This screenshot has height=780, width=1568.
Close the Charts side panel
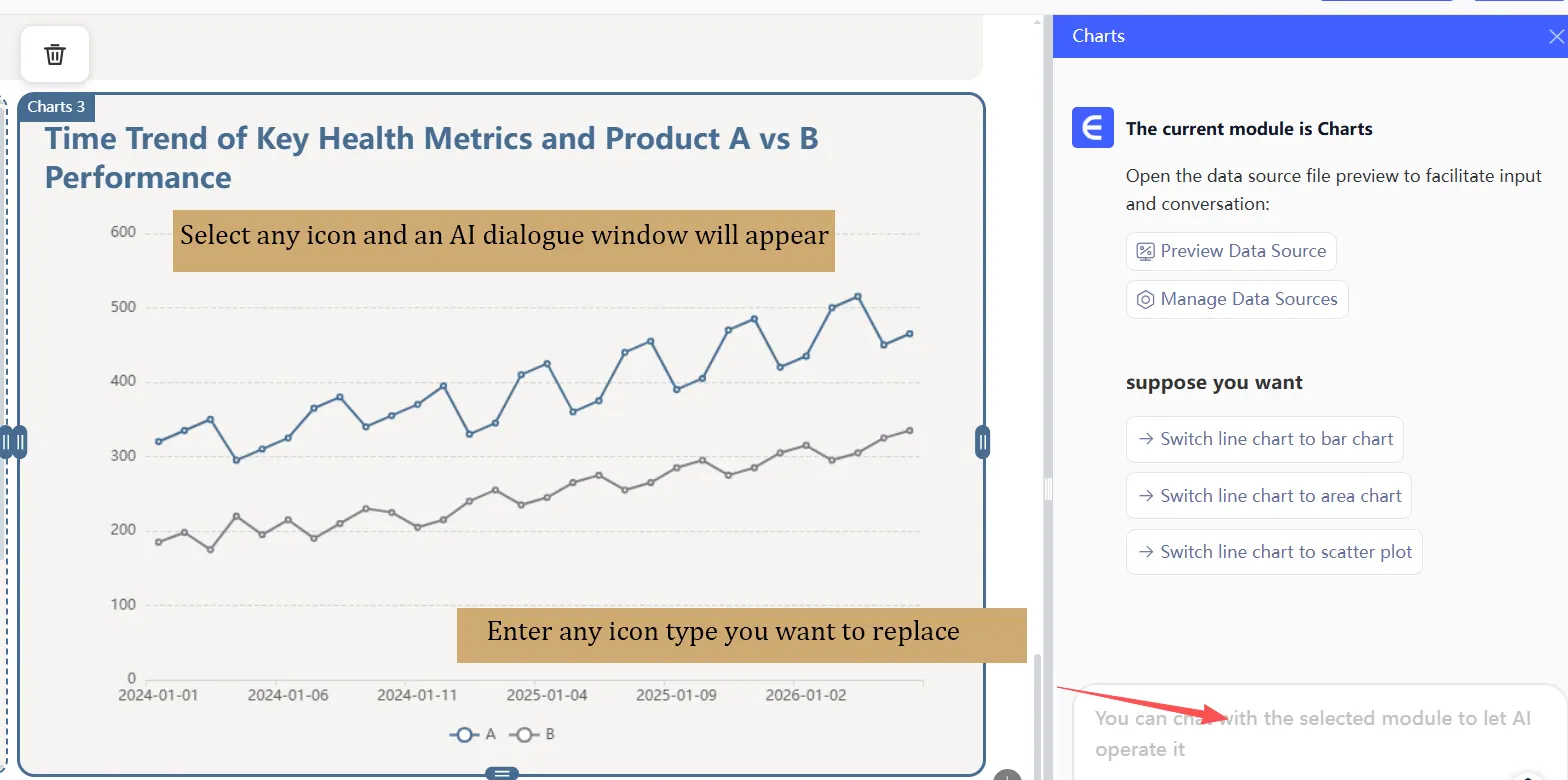1555,37
